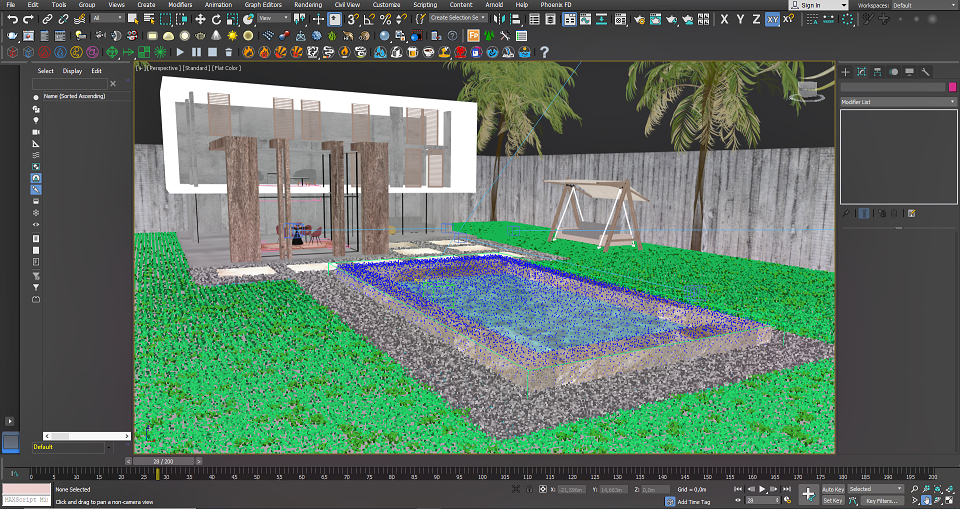The width and height of the screenshot is (960, 509).
Task: Click the Set Key button
Action: [x=832, y=500]
